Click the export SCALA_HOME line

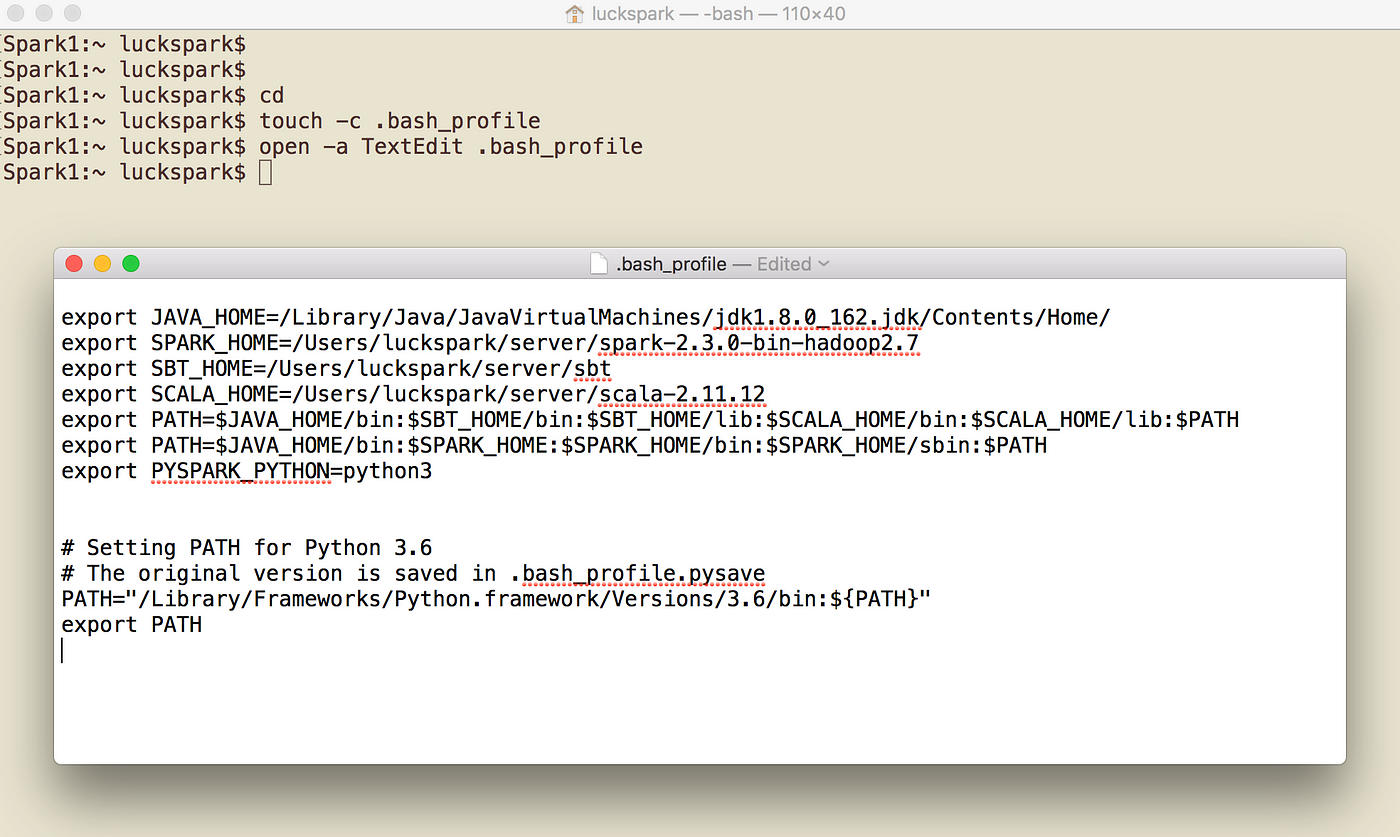pyautogui.click(x=413, y=395)
